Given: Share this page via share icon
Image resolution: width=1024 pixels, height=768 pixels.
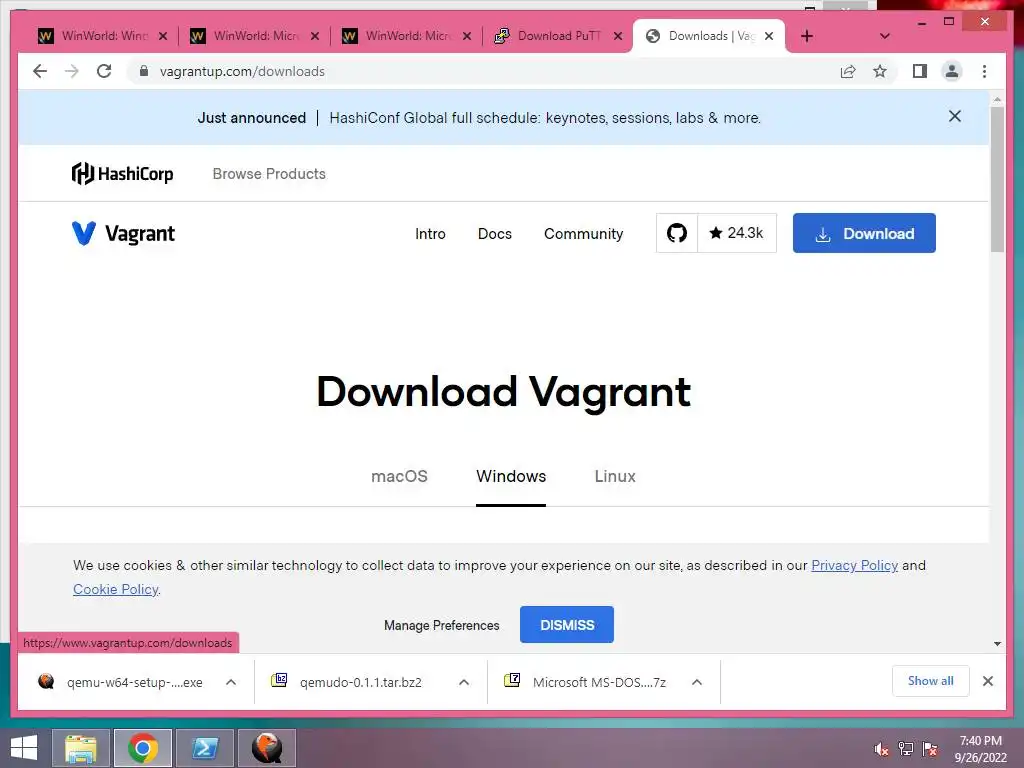Looking at the screenshot, I should (x=848, y=71).
